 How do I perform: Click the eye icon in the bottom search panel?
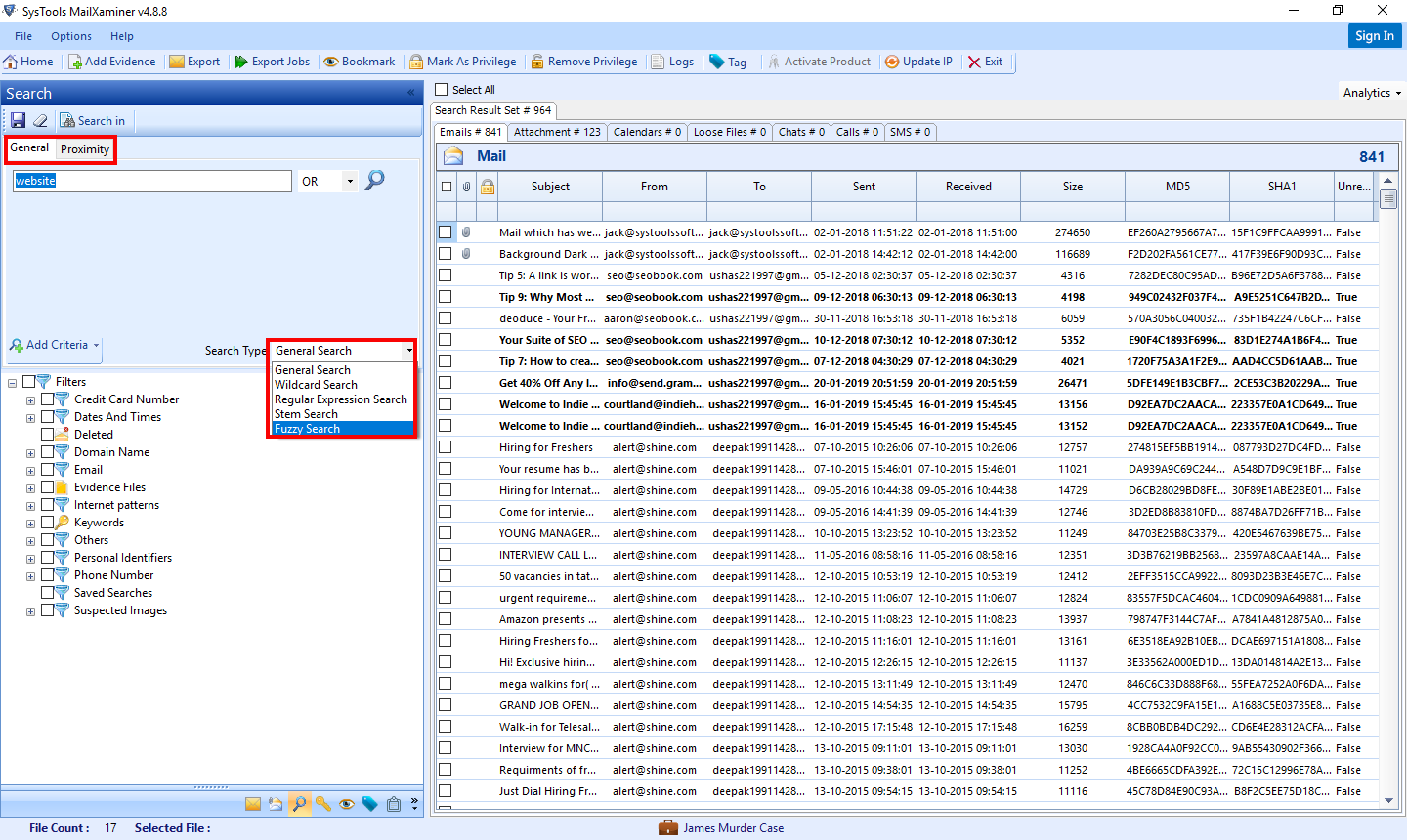pyautogui.click(x=347, y=803)
